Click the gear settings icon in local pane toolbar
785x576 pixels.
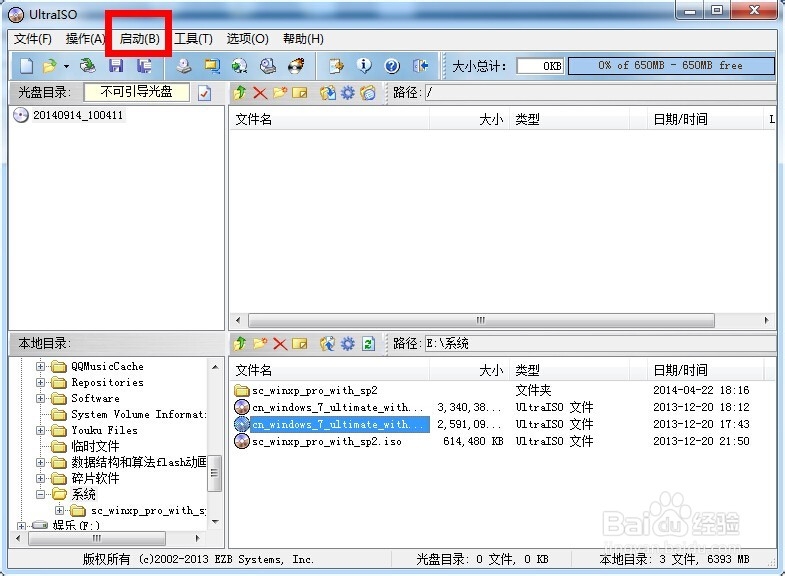[347, 344]
